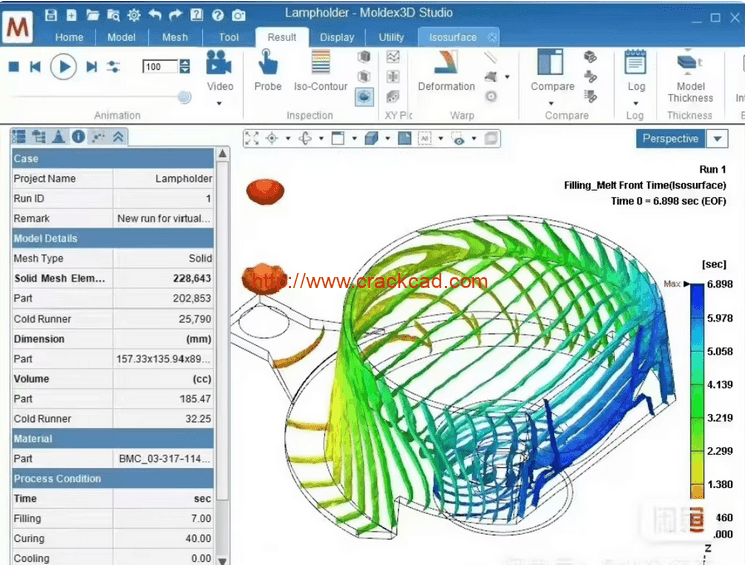Click the Video camera icon
The image size is (745, 565).
[219, 63]
